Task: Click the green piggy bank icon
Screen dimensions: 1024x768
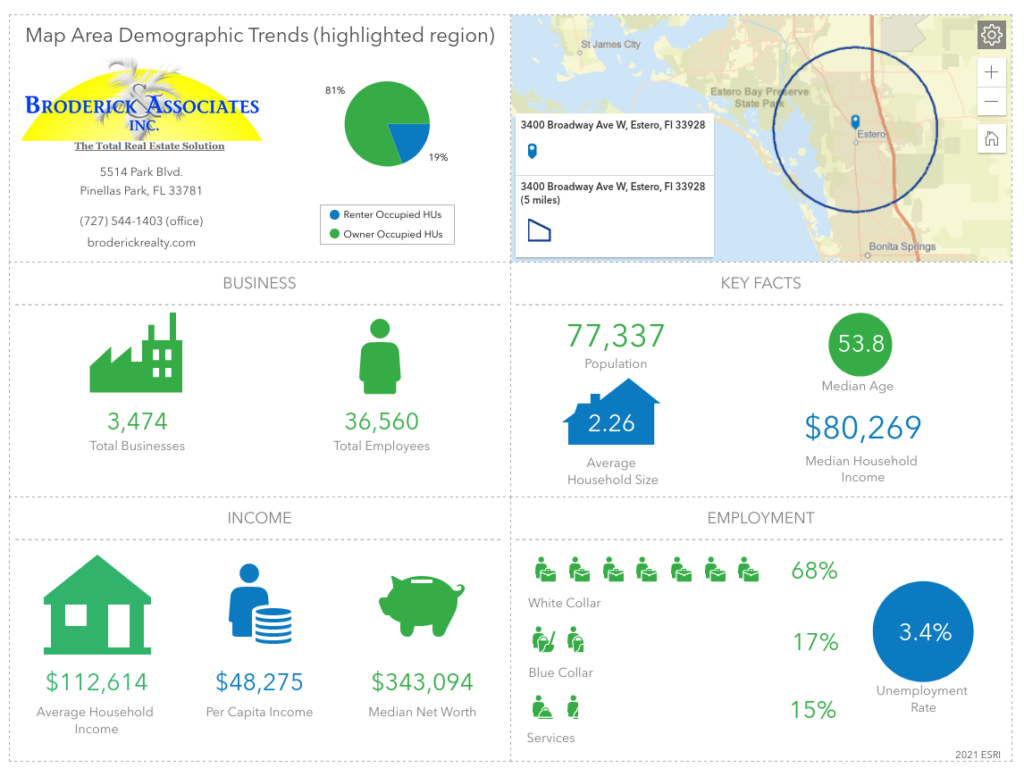Action: click(421, 603)
